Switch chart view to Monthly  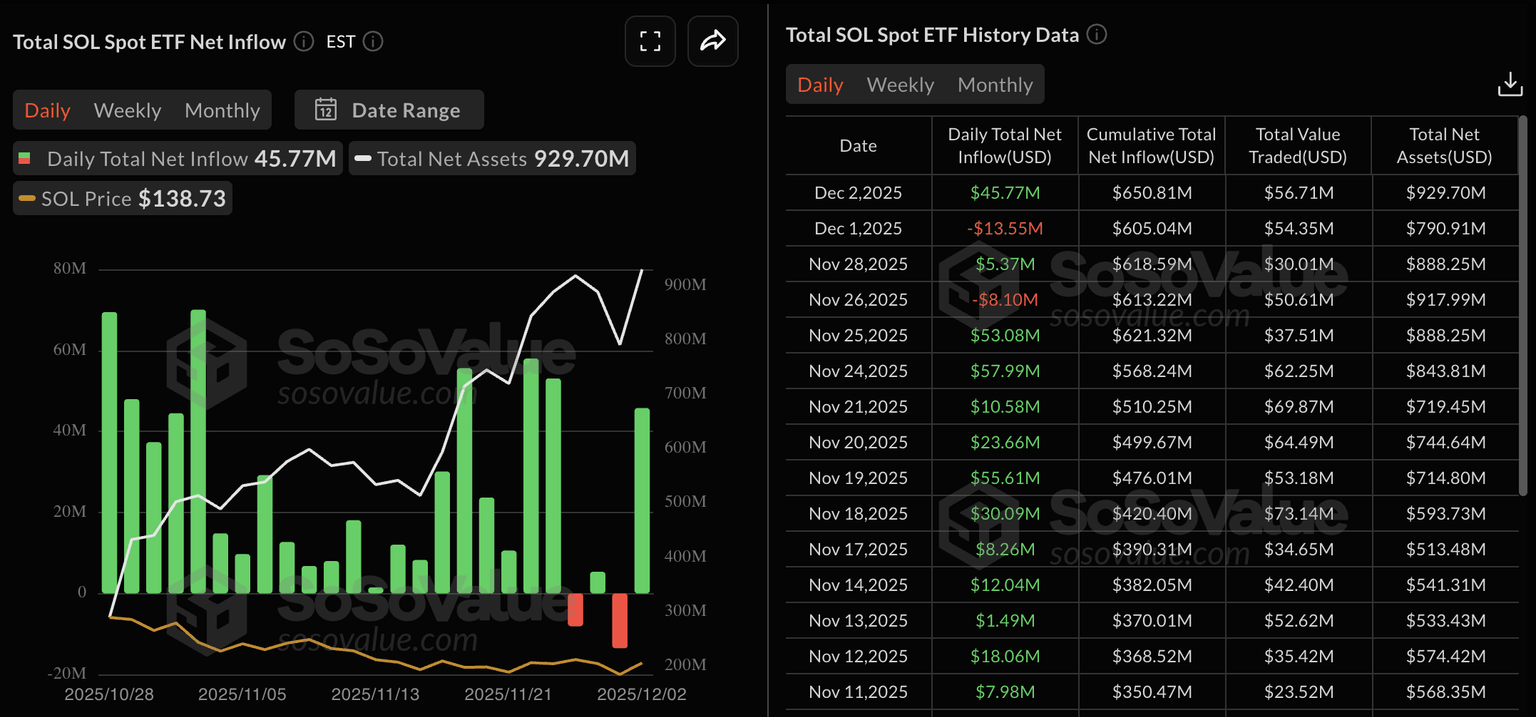pyautogui.click(x=222, y=110)
